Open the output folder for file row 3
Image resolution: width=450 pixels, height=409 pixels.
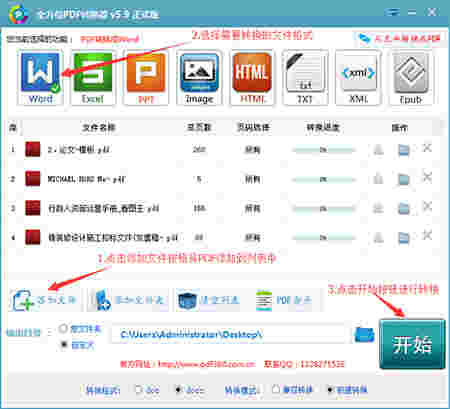point(404,209)
